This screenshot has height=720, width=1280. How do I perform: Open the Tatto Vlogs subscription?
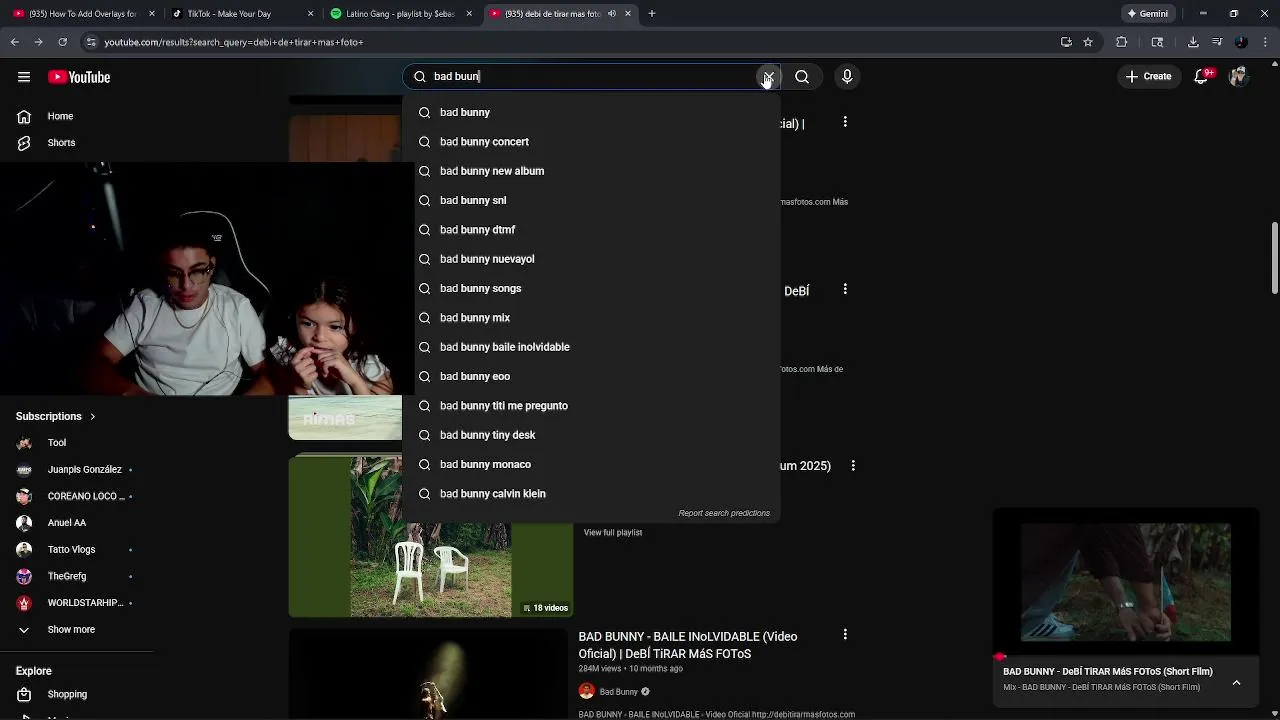tap(72, 549)
